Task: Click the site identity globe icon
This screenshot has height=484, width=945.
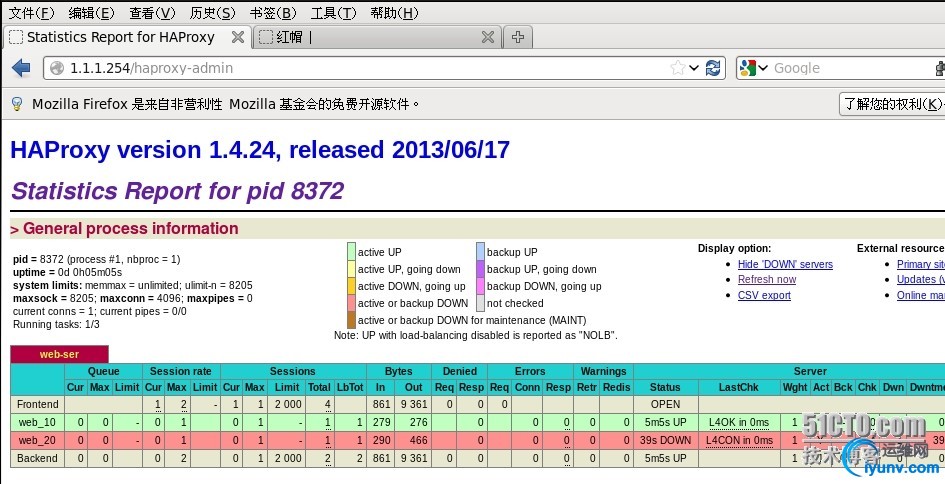Action: [x=57, y=68]
